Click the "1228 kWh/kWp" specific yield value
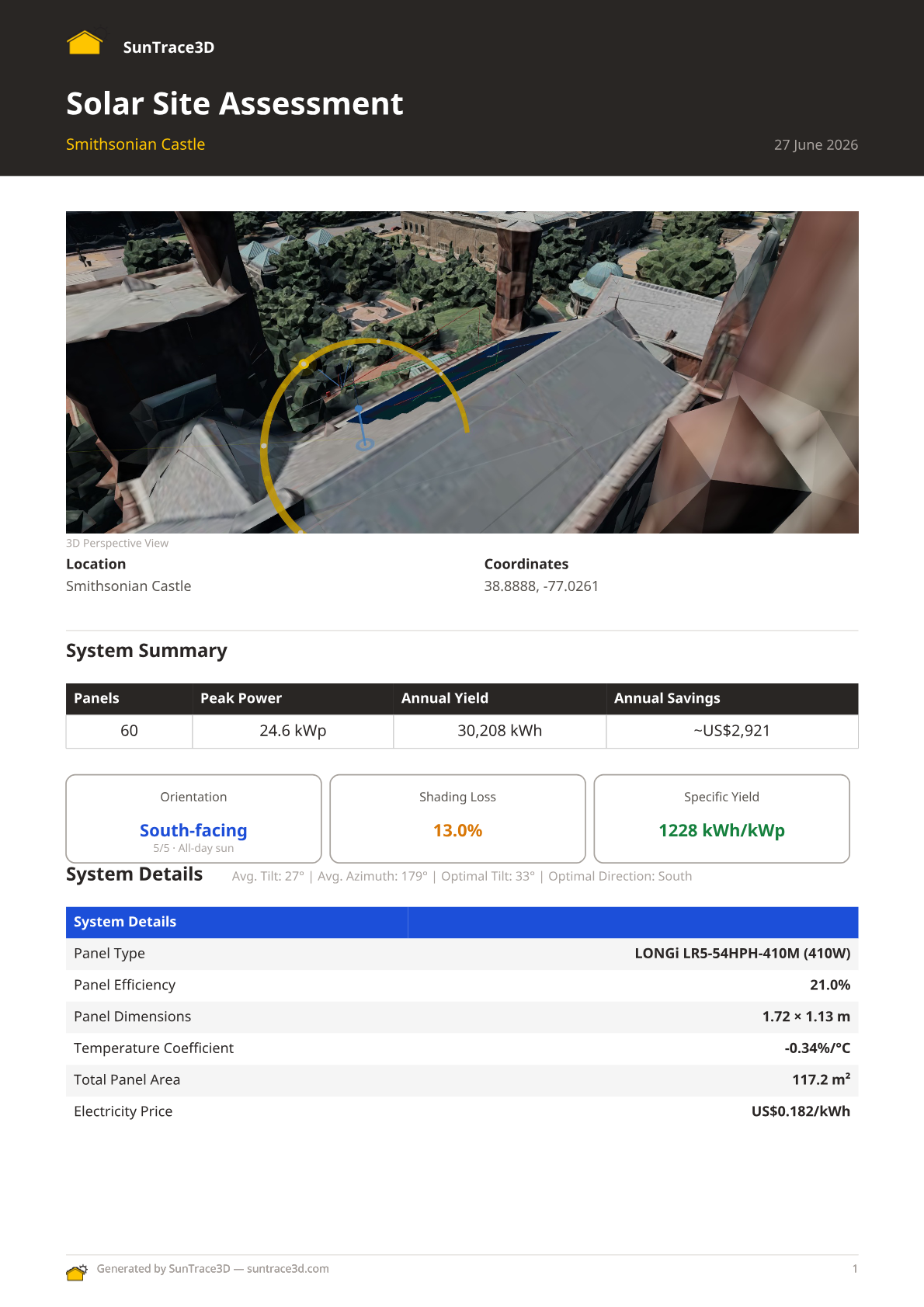The width and height of the screenshot is (924, 1307). [721, 830]
